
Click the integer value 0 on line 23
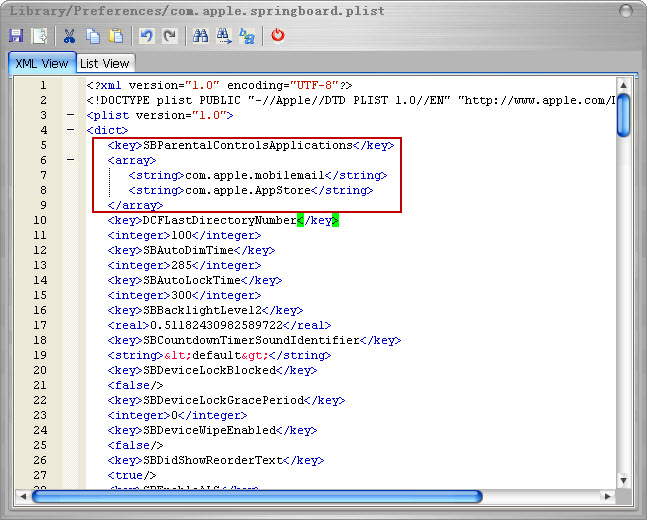[x=174, y=415]
